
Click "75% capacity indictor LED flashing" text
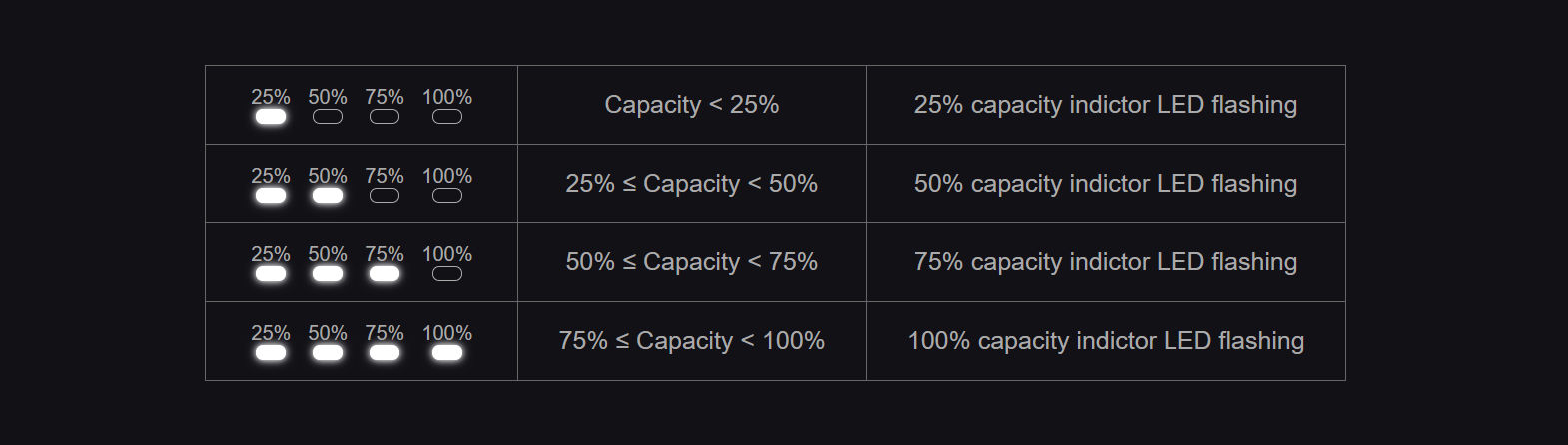[1106, 262]
